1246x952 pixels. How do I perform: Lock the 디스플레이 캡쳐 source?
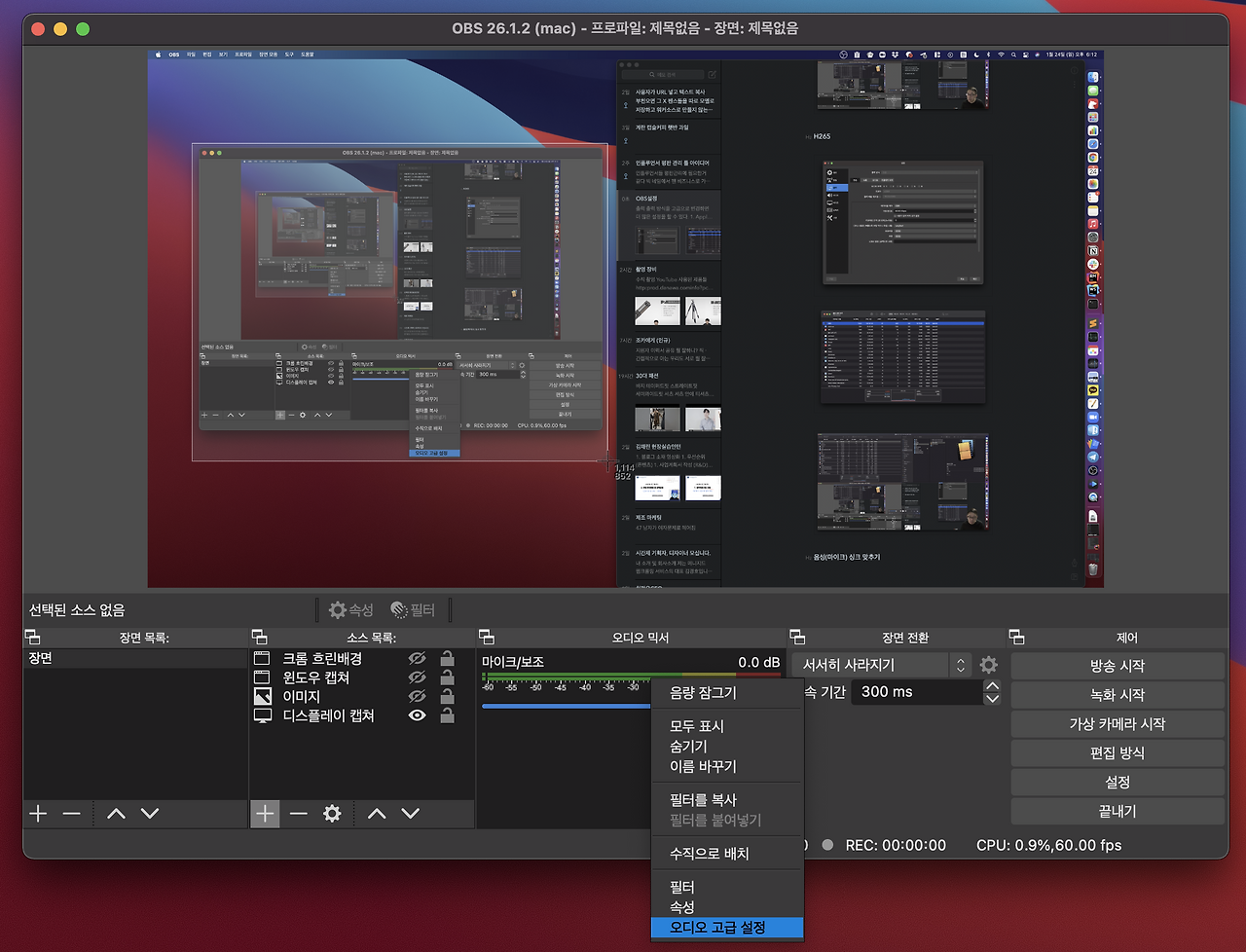point(447,714)
